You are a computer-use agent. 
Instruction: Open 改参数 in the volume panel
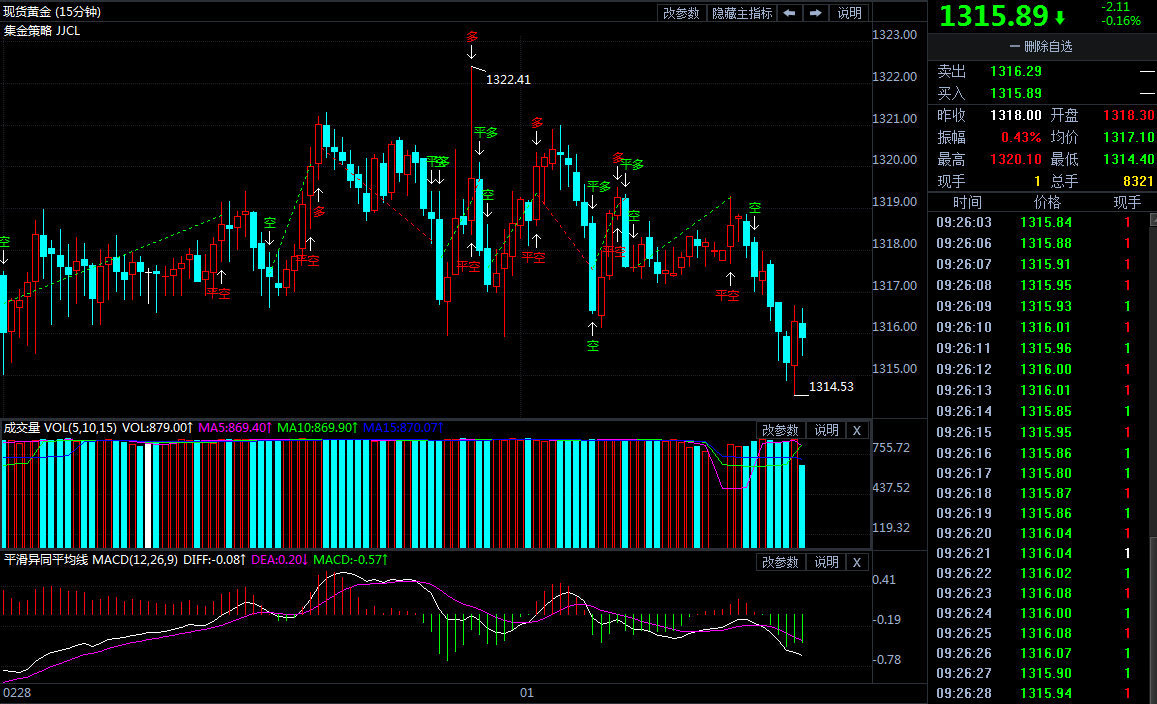click(x=780, y=430)
